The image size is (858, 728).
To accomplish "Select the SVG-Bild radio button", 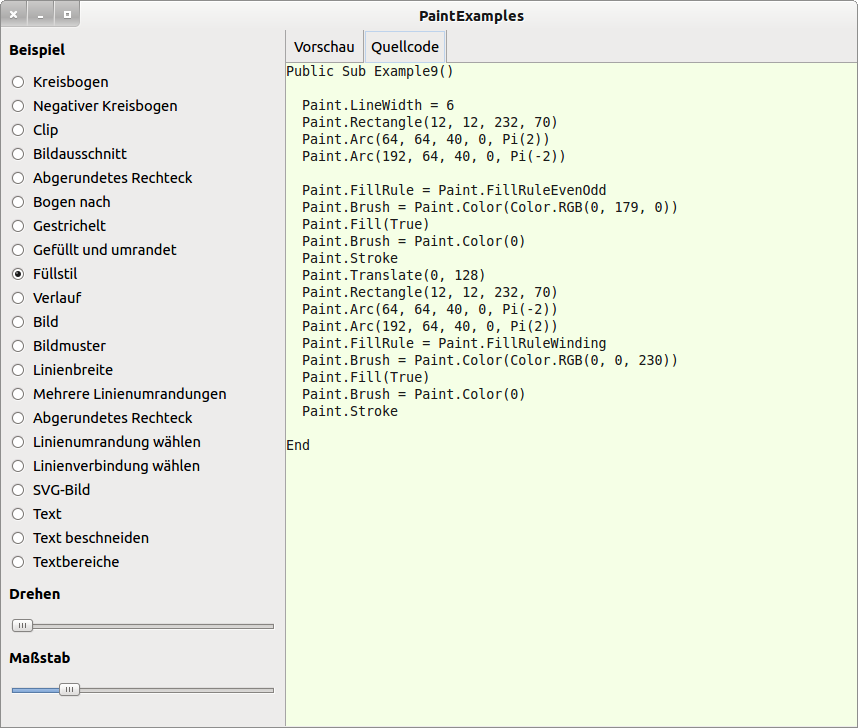I will (17, 490).
